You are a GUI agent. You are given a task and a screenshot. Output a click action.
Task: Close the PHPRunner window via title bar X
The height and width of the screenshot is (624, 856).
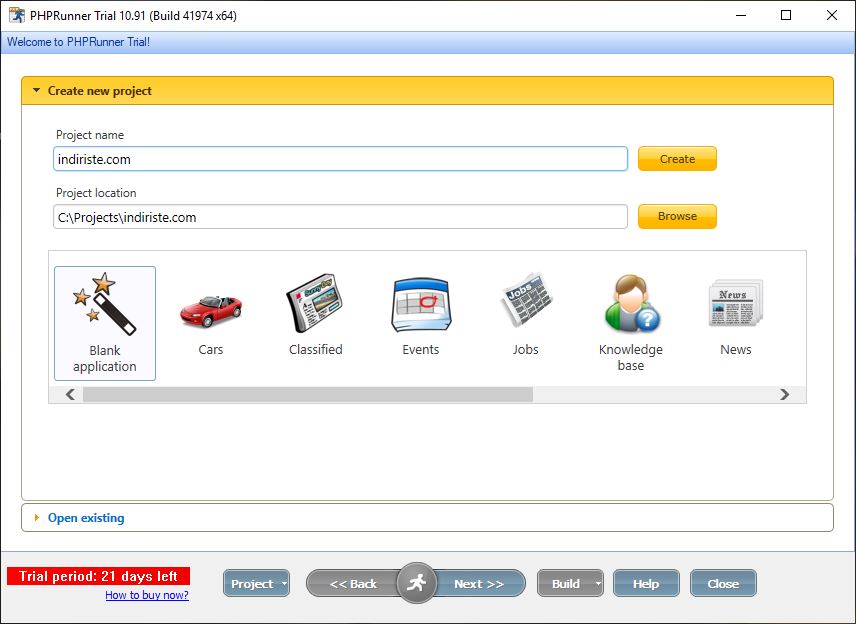pos(831,15)
